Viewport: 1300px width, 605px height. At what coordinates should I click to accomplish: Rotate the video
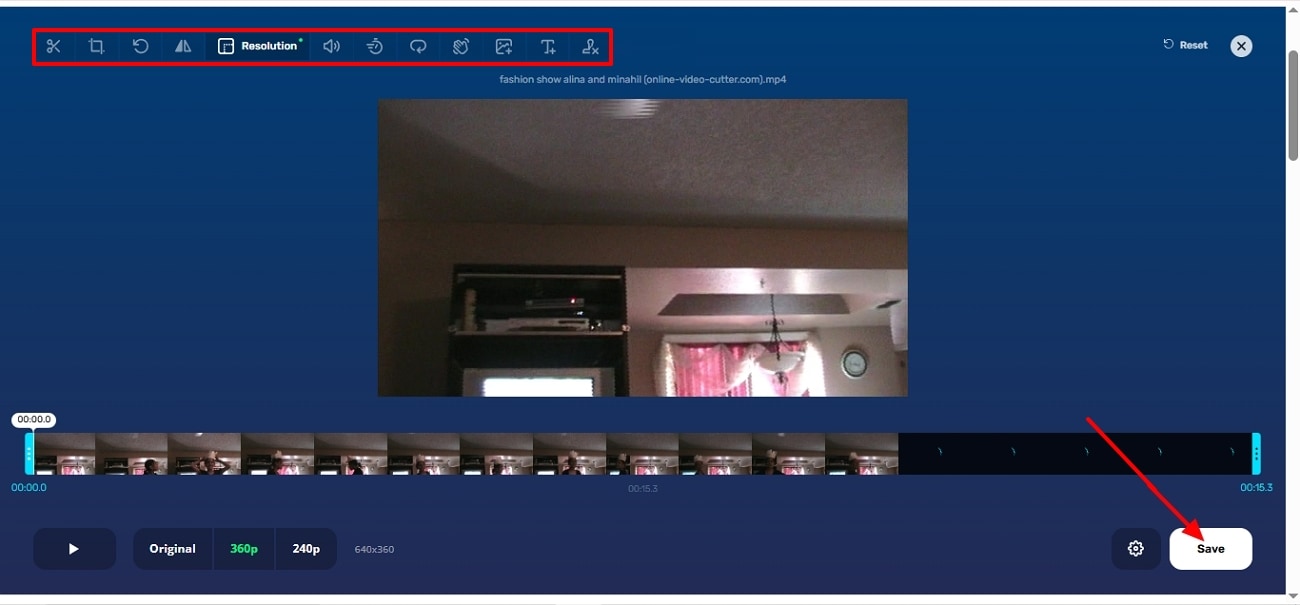140,45
